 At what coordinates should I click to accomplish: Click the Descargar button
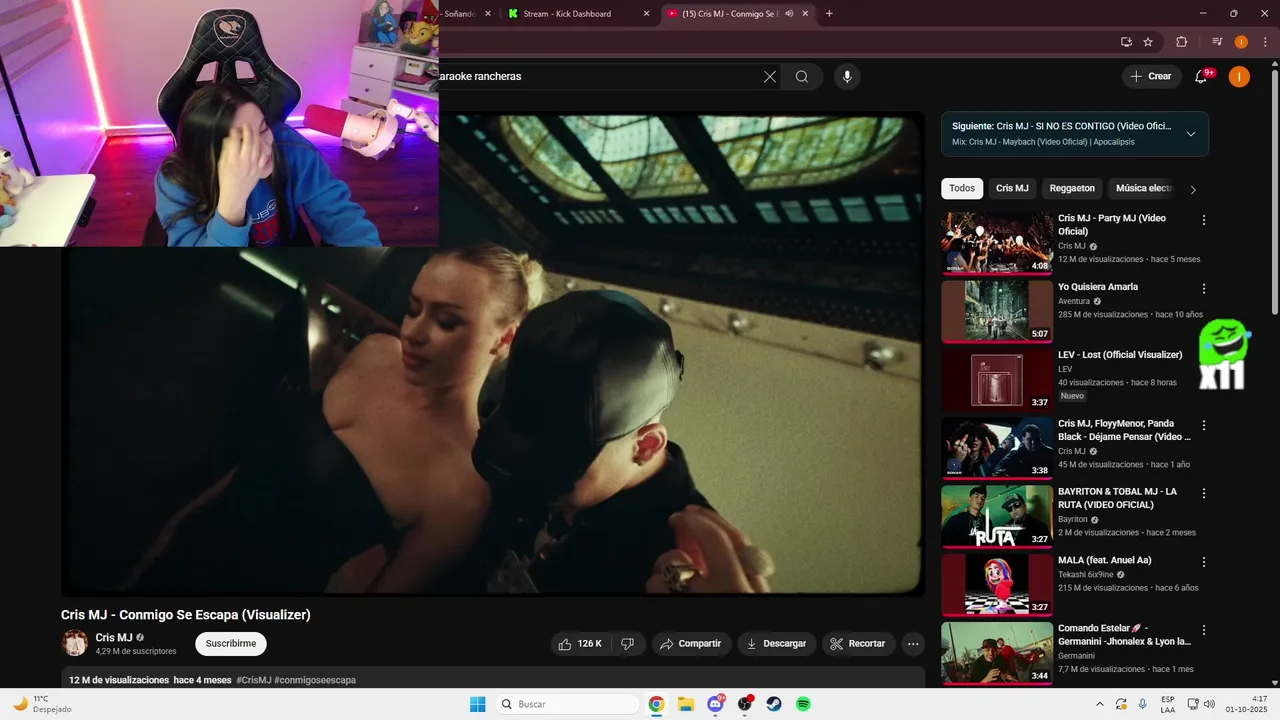click(777, 644)
